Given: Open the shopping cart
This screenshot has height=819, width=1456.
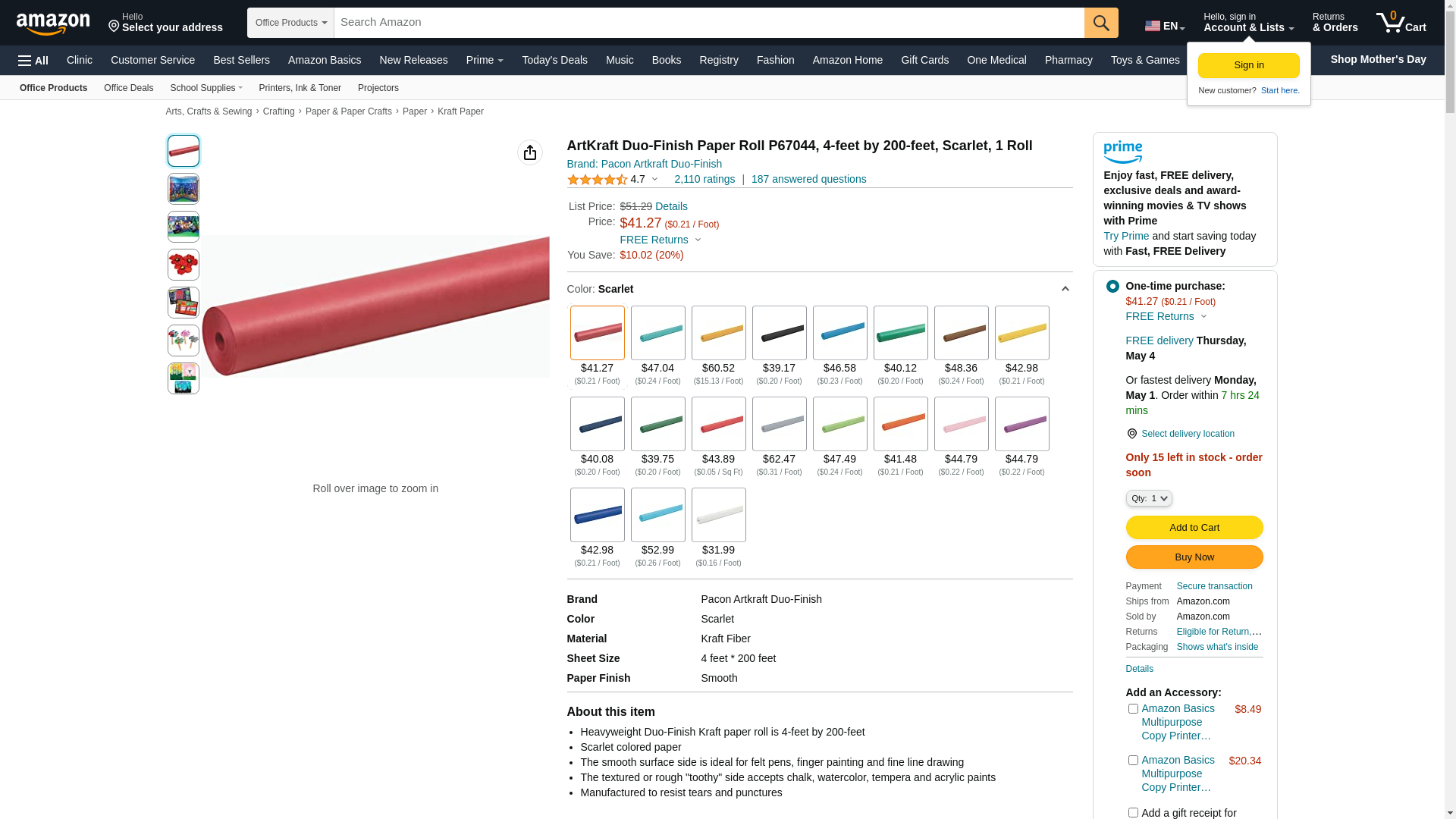Looking at the screenshot, I should click(1401, 23).
